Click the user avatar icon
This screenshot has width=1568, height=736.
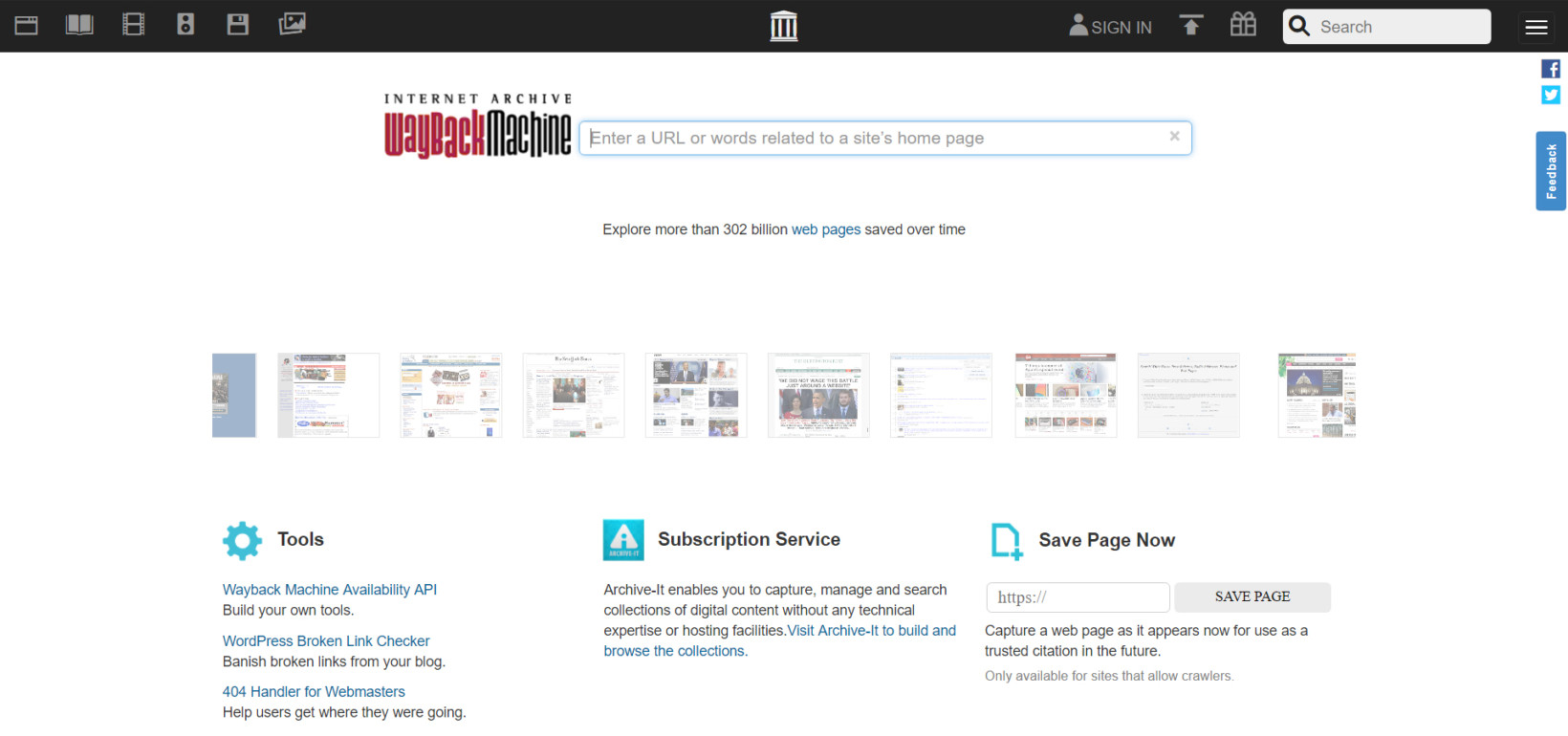(1078, 25)
